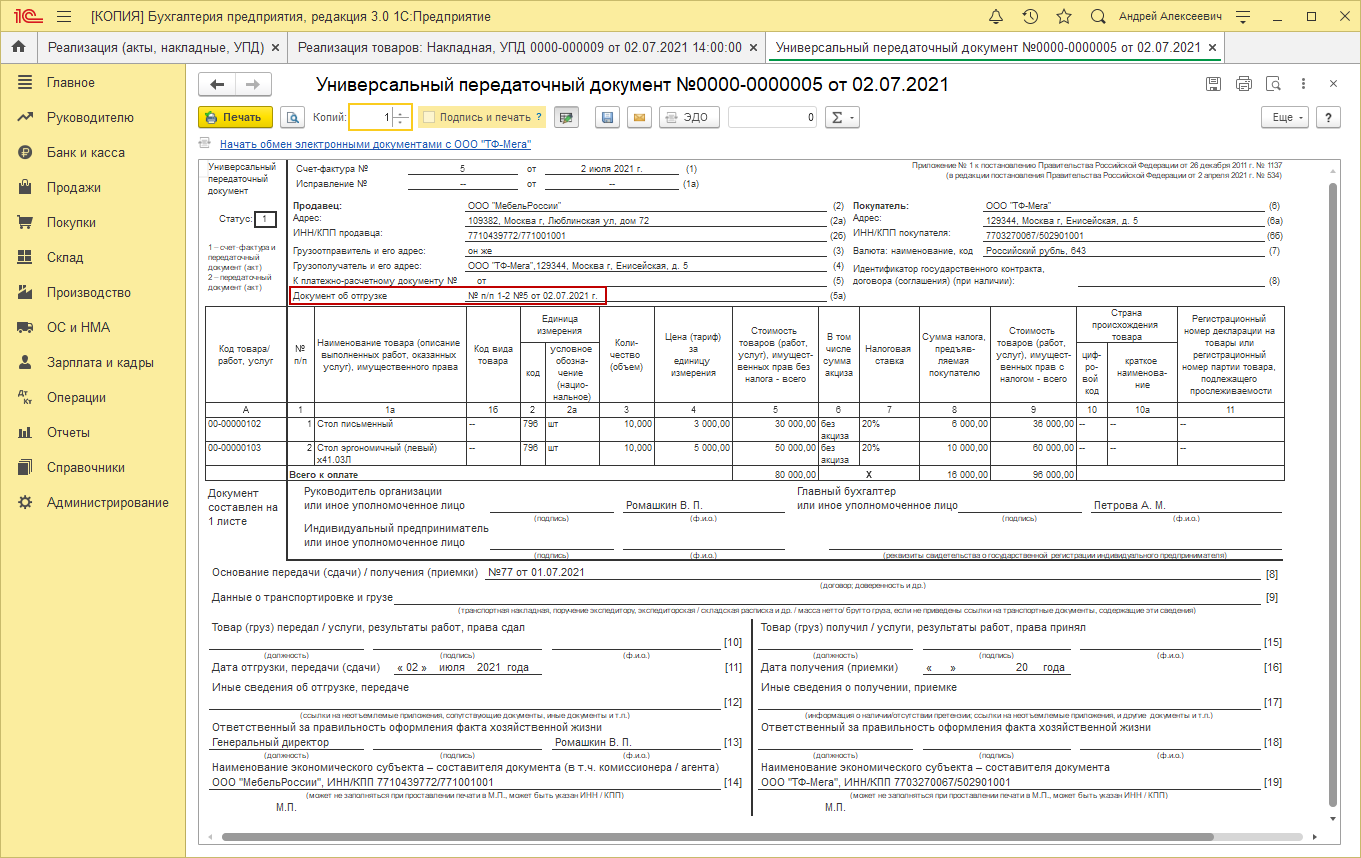The width and height of the screenshot is (1361, 858).
Task: Send document by email envelope icon
Action: (x=640, y=117)
